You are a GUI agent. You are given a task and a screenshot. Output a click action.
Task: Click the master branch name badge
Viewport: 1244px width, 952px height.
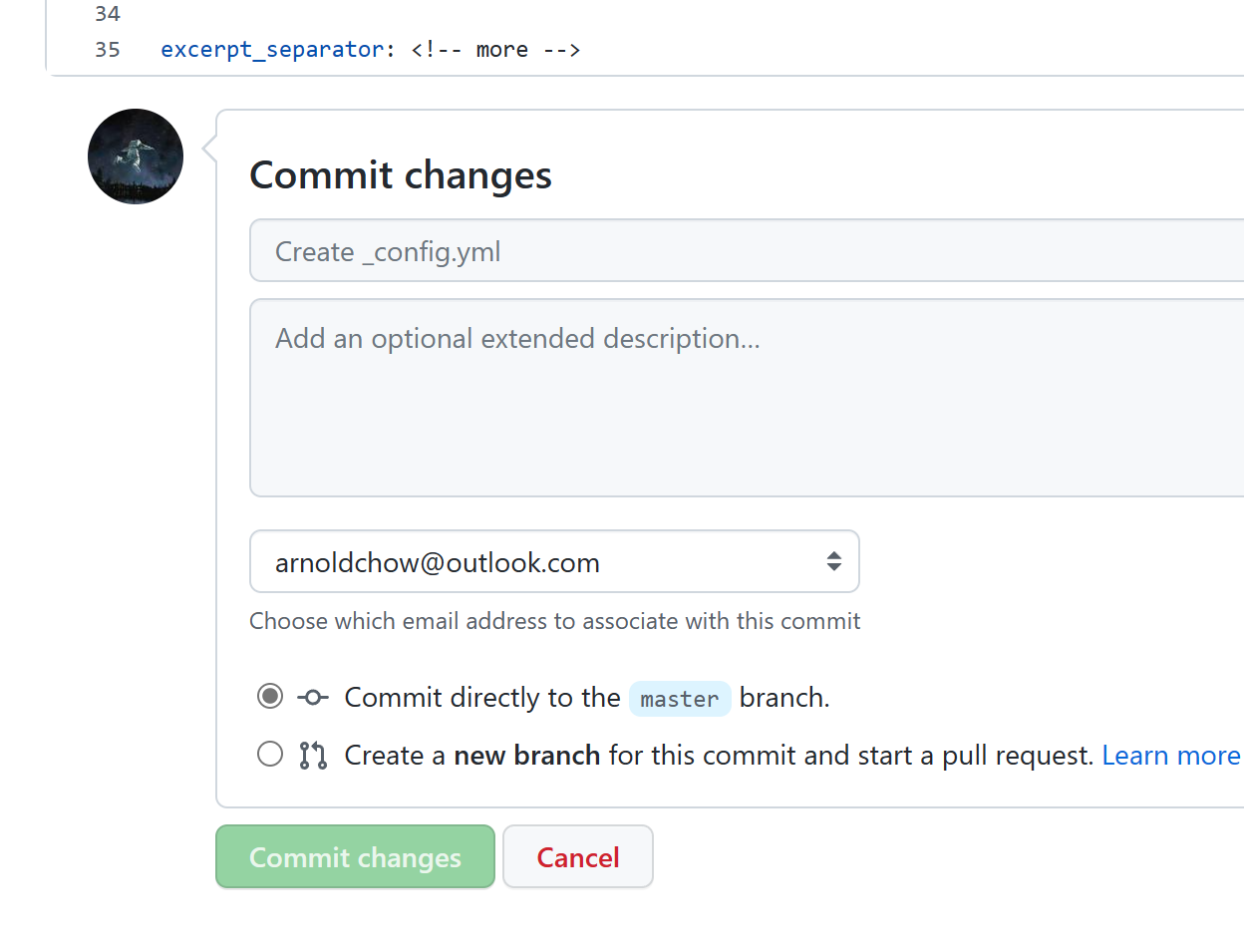(x=679, y=699)
